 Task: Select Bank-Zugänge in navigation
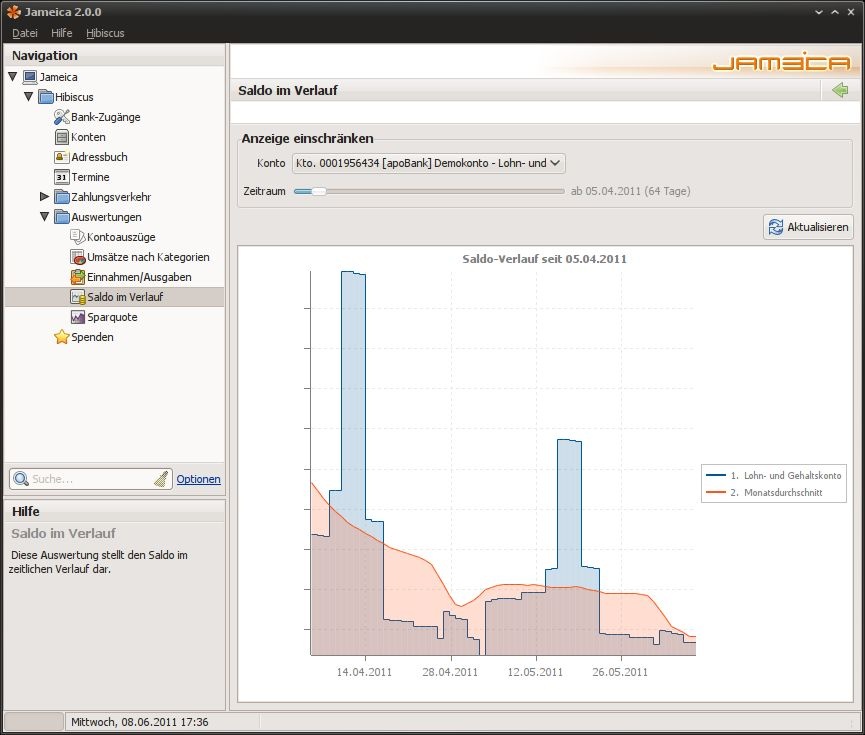pyautogui.click(x=105, y=117)
